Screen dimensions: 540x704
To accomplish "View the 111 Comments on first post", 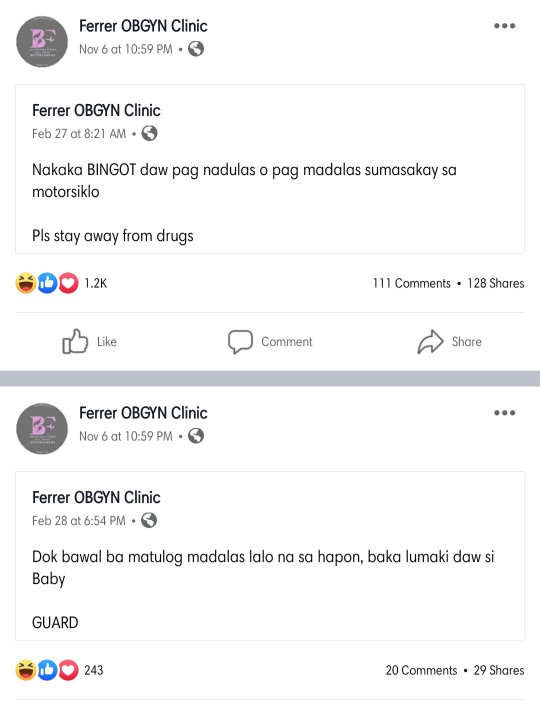I will click(412, 283).
